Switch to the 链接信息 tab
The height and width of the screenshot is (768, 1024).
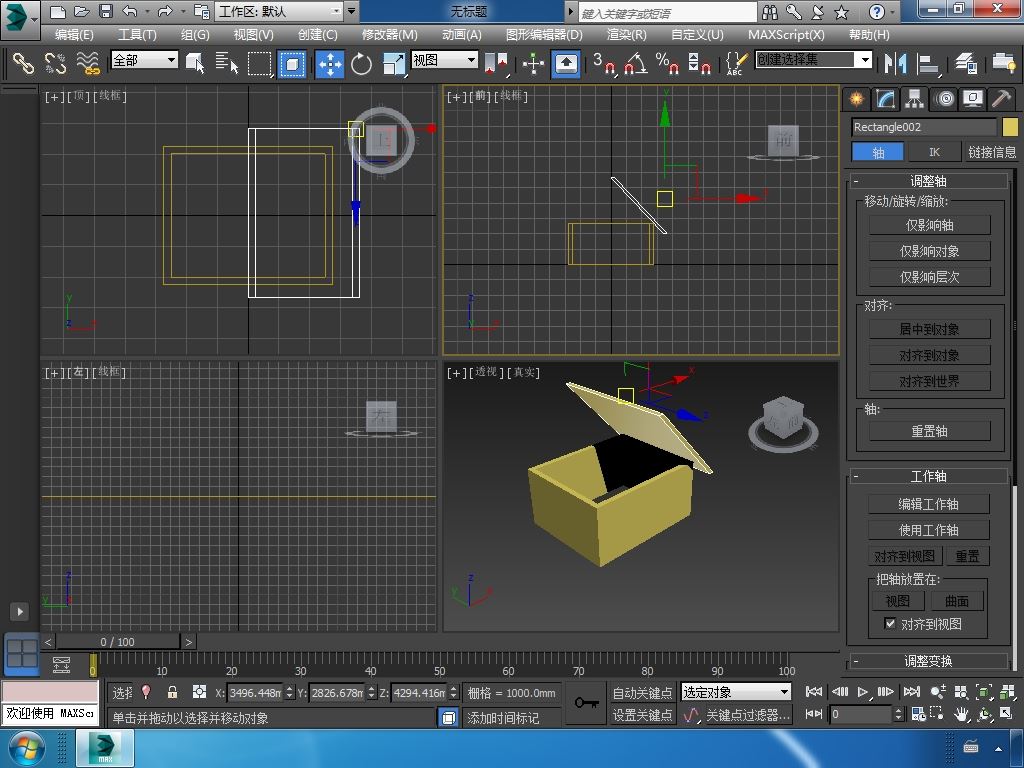point(992,152)
